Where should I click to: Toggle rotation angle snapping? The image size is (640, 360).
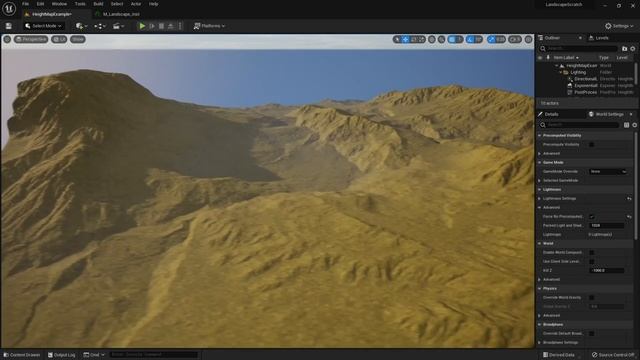point(470,39)
